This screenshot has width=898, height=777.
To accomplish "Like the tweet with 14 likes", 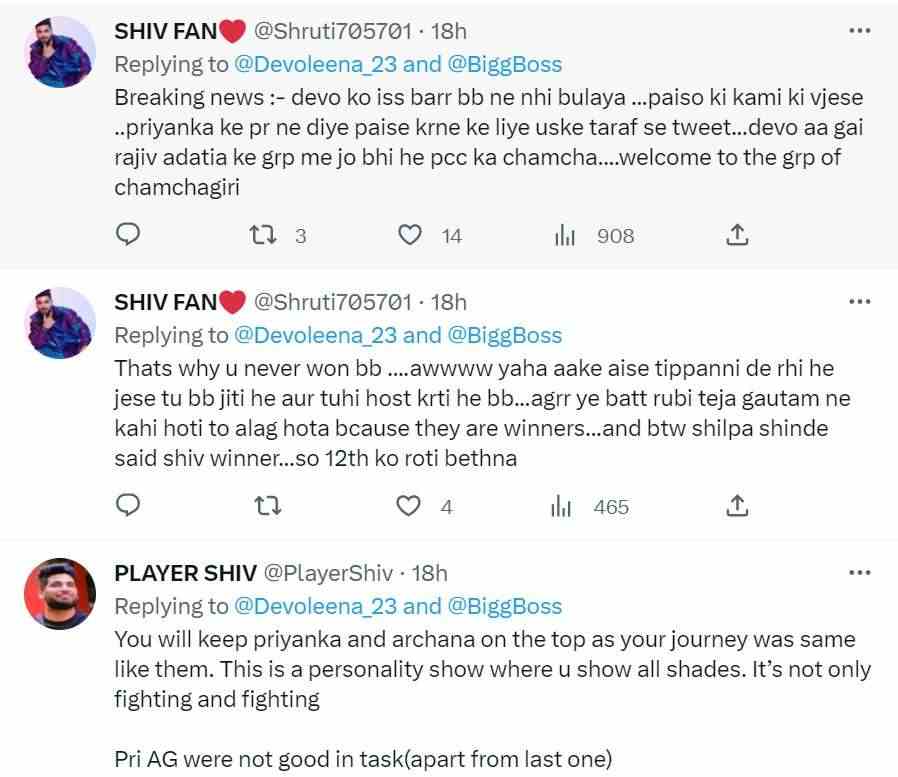I will 409,235.
